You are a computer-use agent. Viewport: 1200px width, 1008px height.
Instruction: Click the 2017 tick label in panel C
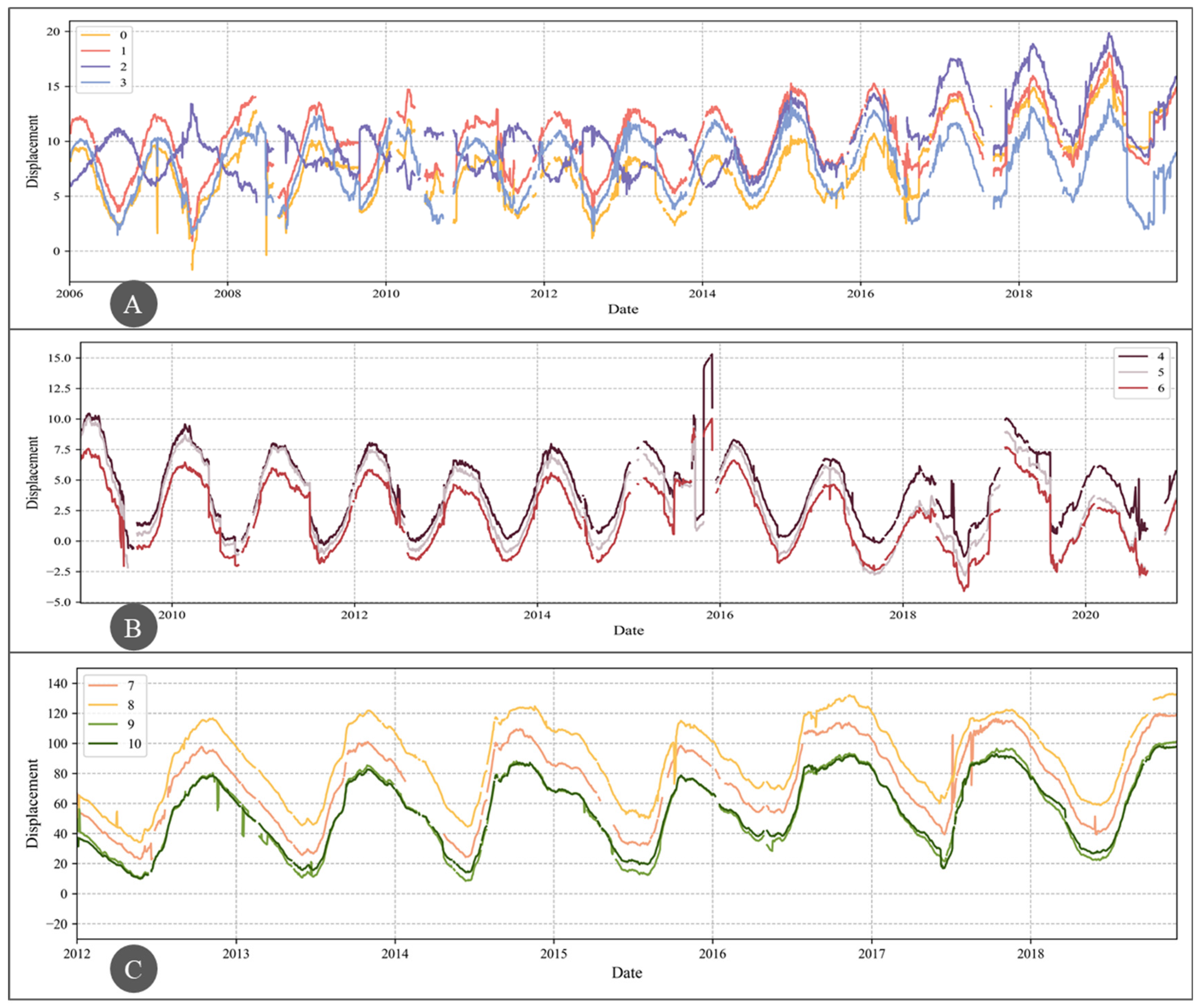(871, 954)
